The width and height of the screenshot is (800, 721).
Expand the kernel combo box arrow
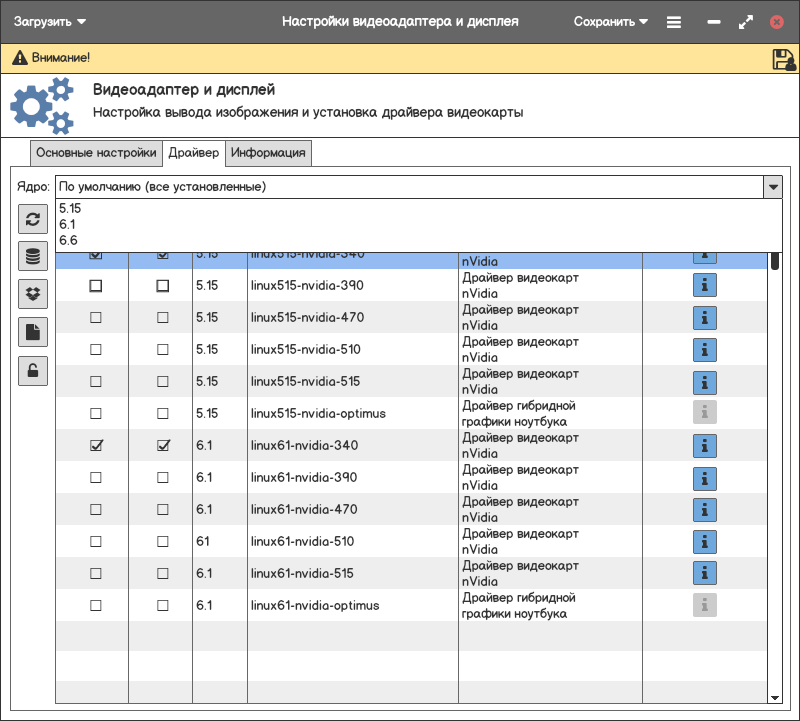[x=772, y=187]
